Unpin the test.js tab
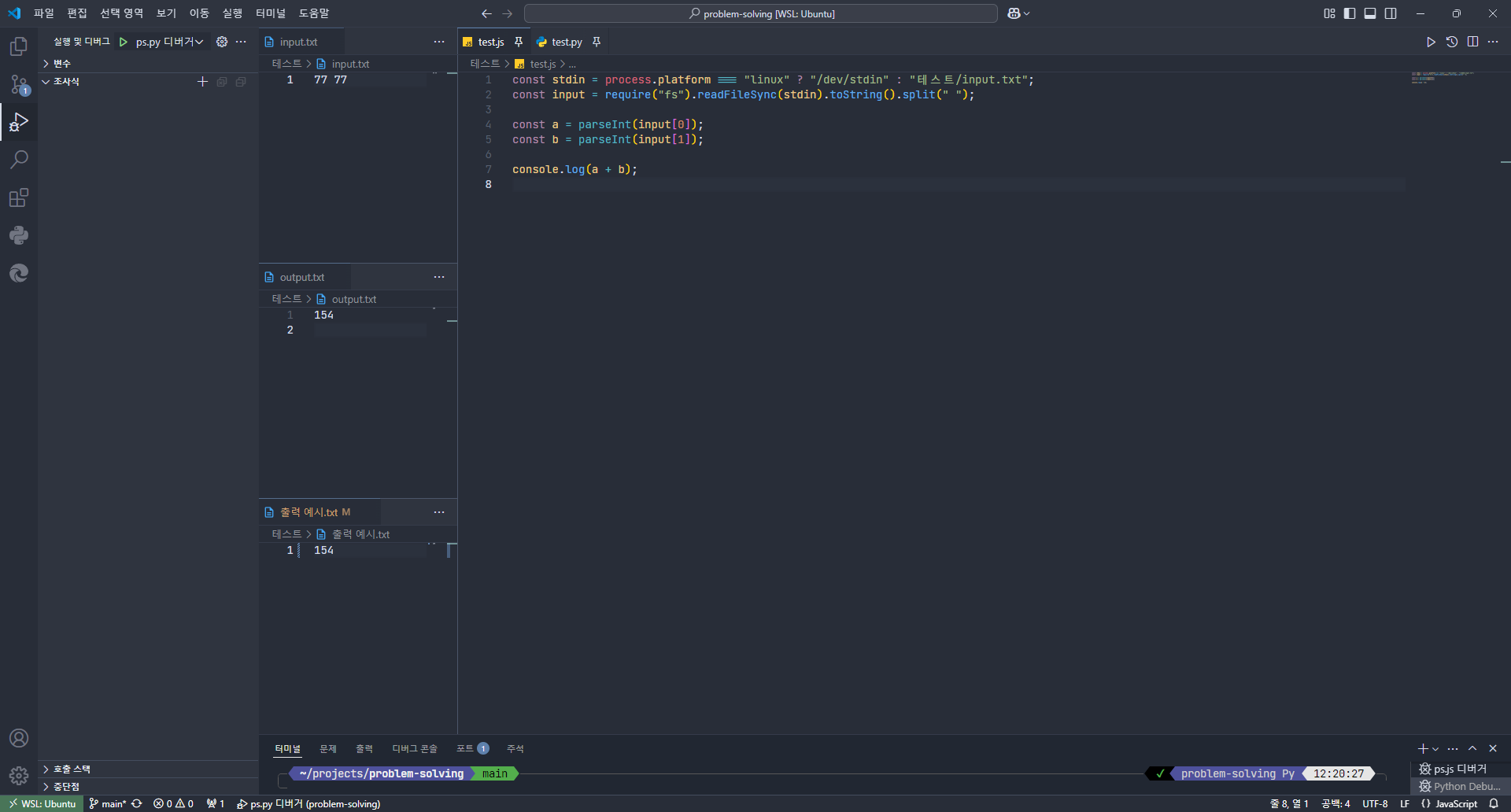The height and width of the screenshot is (812, 1511). point(519,42)
